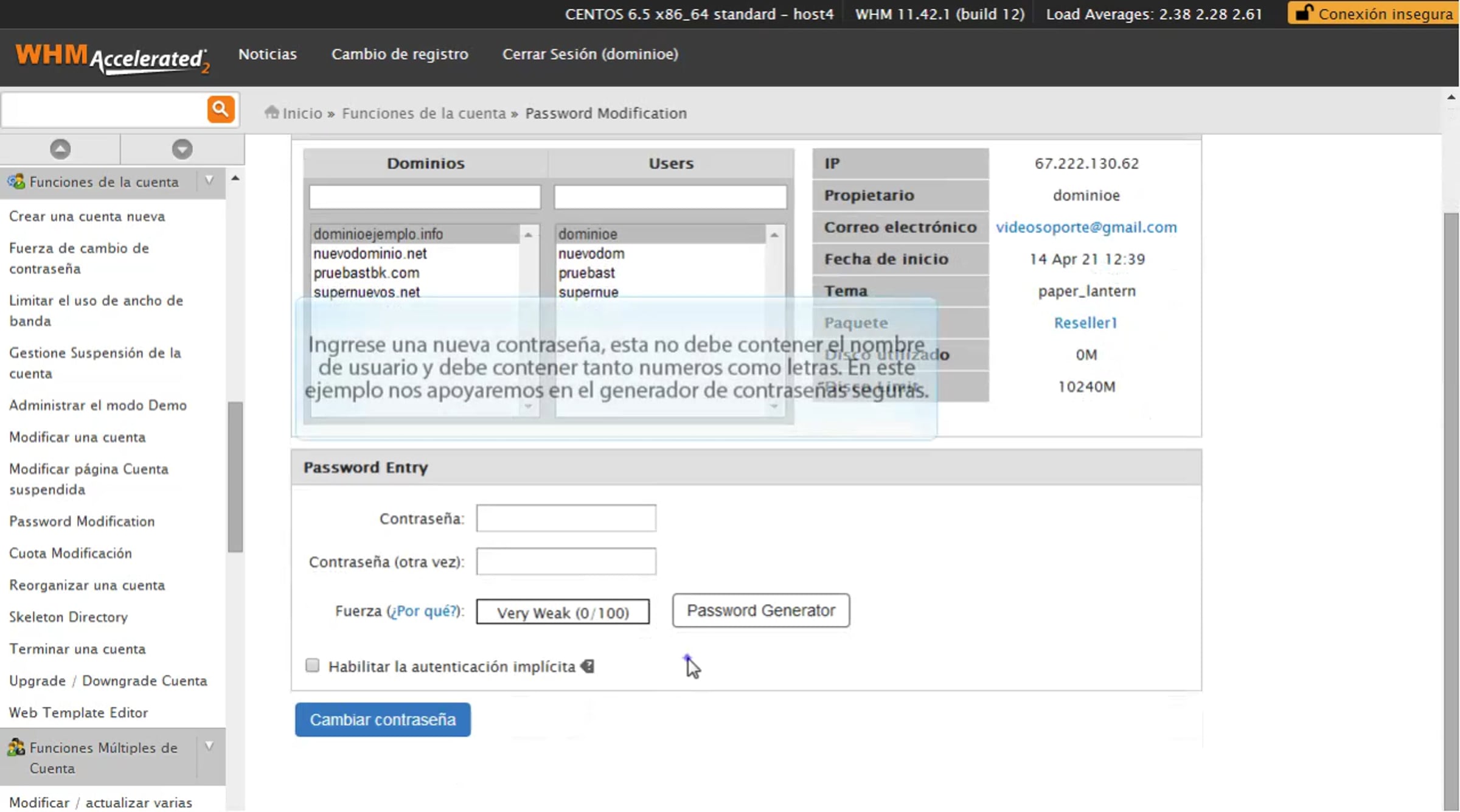Click the orange search magnifier button

click(x=220, y=109)
